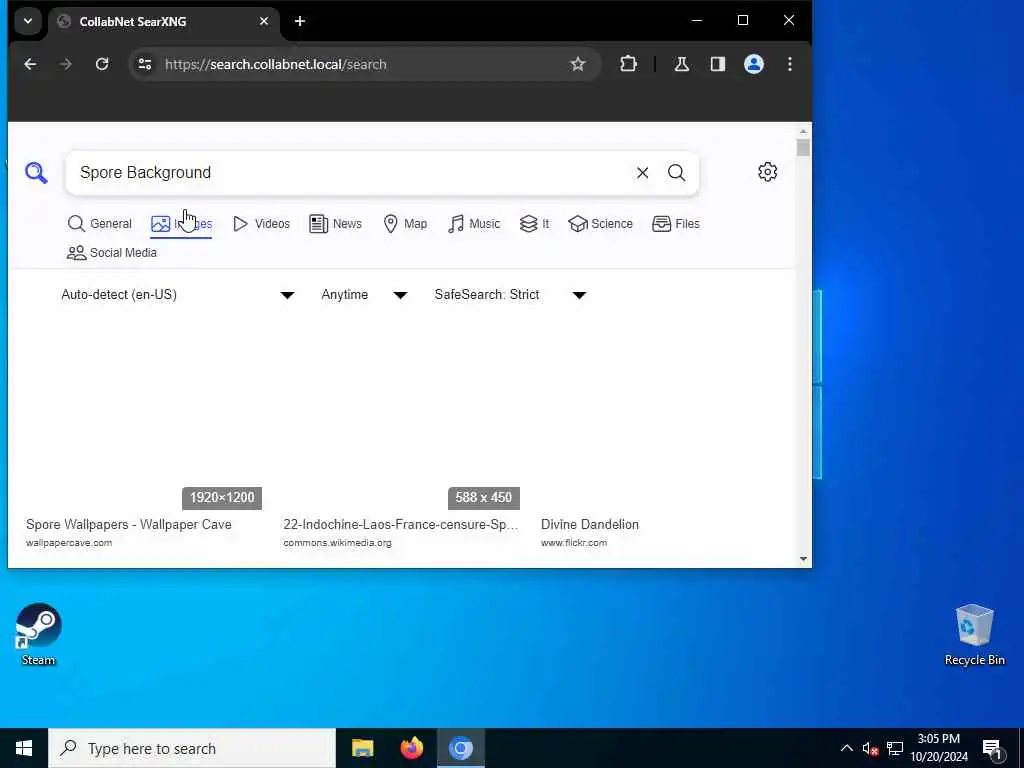Open File Explorer from the taskbar
This screenshot has width=1024, height=768.
point(362,748)
